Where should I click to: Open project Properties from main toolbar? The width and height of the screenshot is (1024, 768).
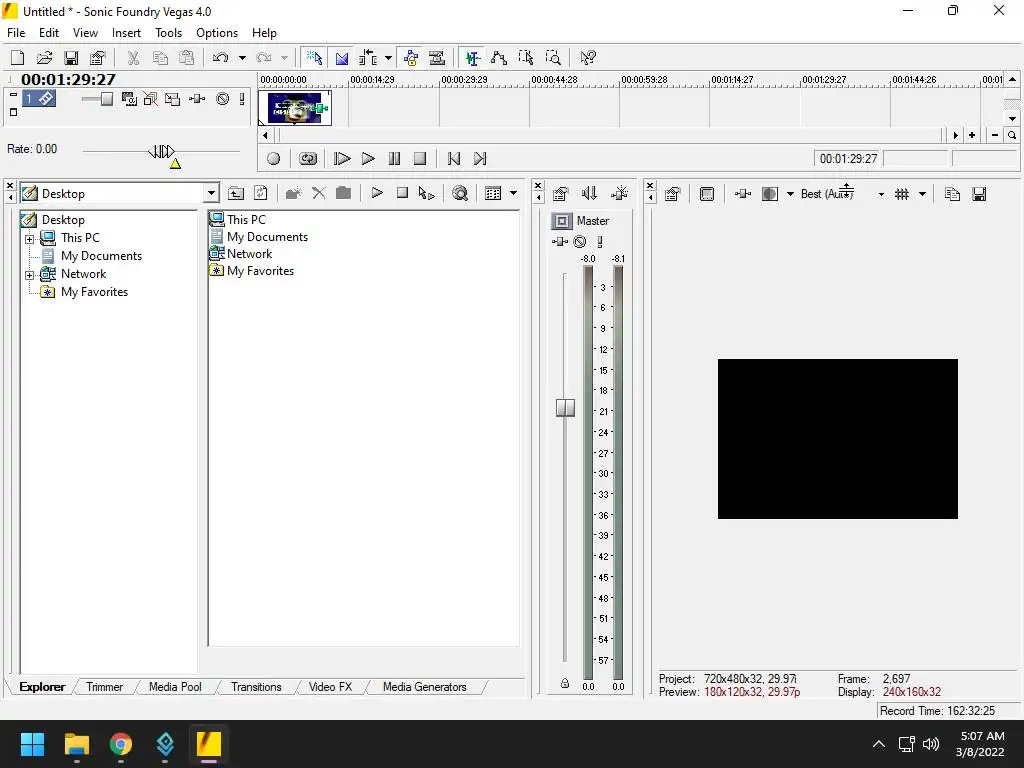[97, 58]
